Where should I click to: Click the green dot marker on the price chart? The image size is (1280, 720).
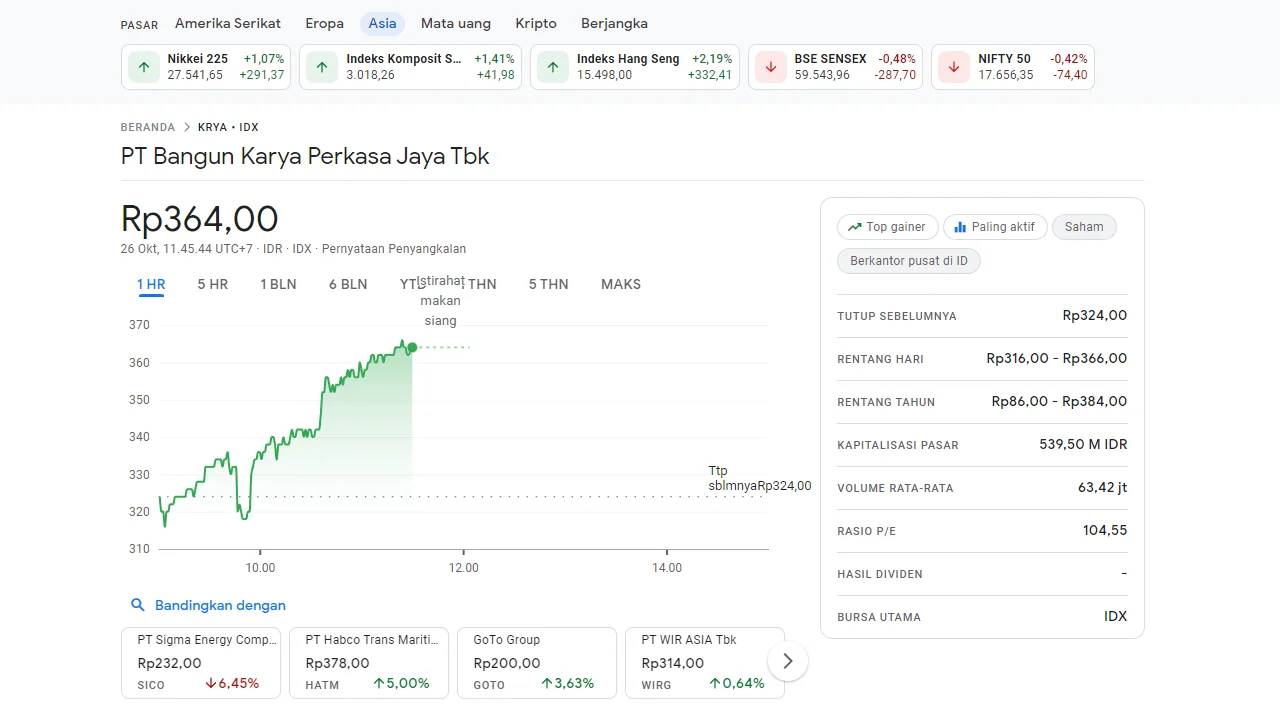411,348
